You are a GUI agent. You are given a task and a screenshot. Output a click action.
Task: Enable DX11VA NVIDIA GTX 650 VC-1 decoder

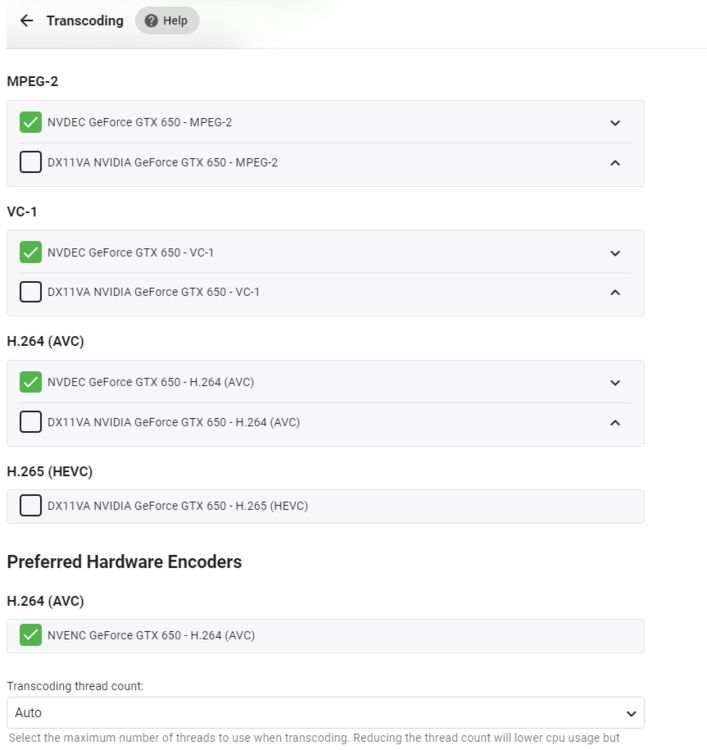tap(31, 292)
